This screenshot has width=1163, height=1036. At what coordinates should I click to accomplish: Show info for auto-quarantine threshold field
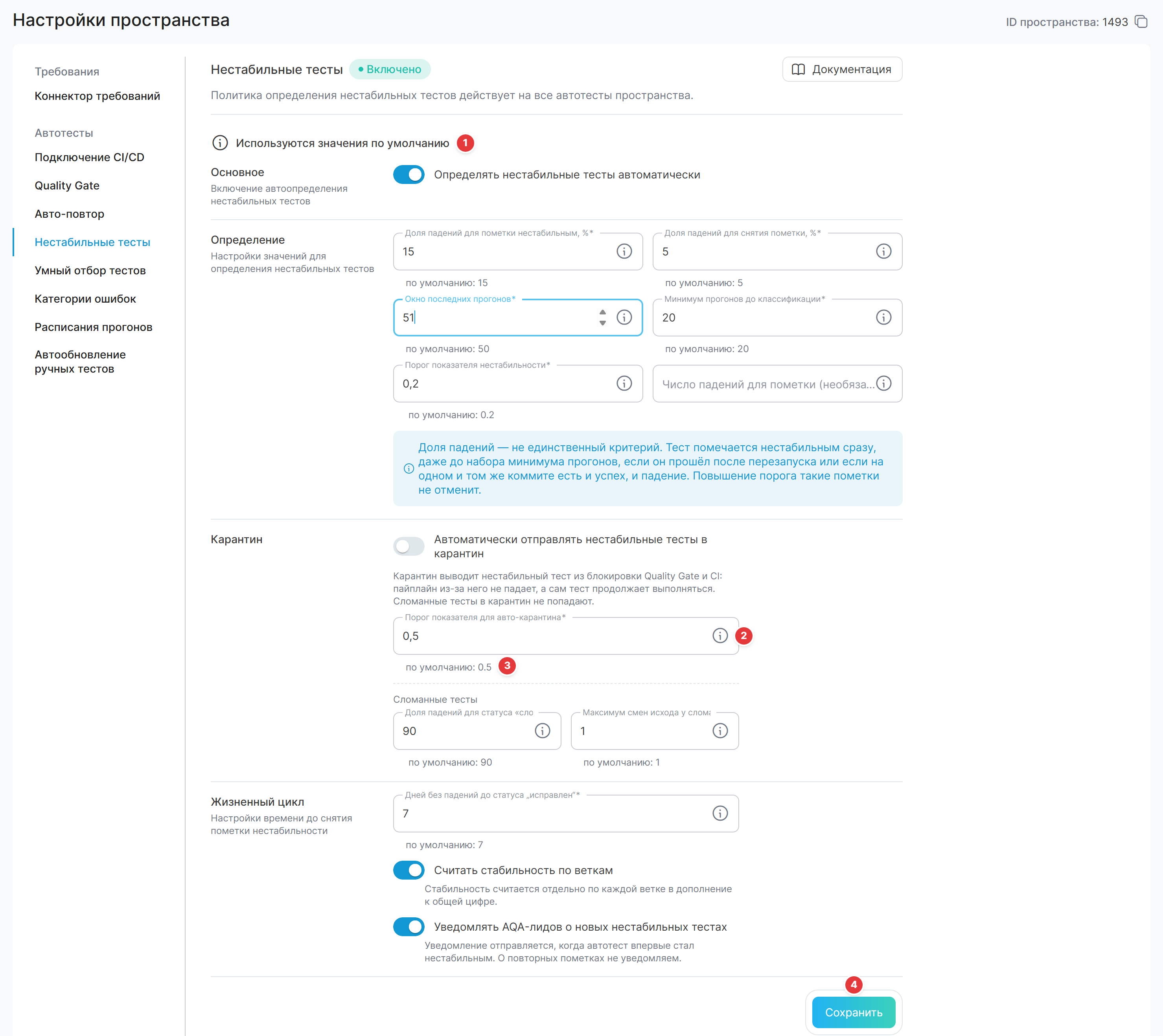(720, 635)
